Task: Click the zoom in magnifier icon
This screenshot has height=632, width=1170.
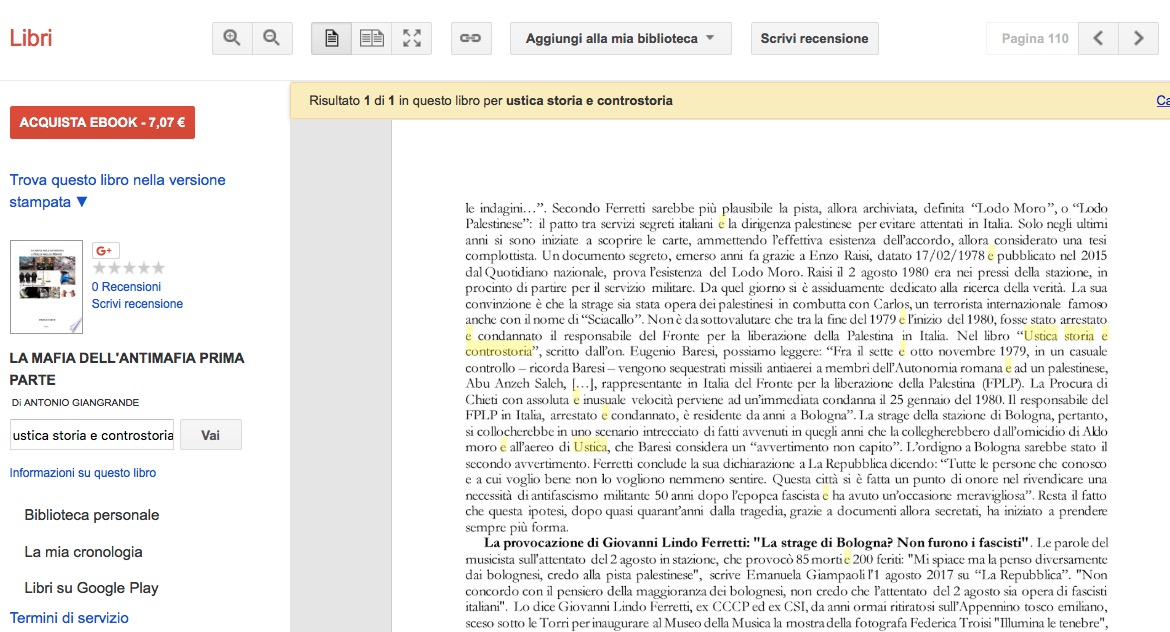Action: [x=232, y=39]
